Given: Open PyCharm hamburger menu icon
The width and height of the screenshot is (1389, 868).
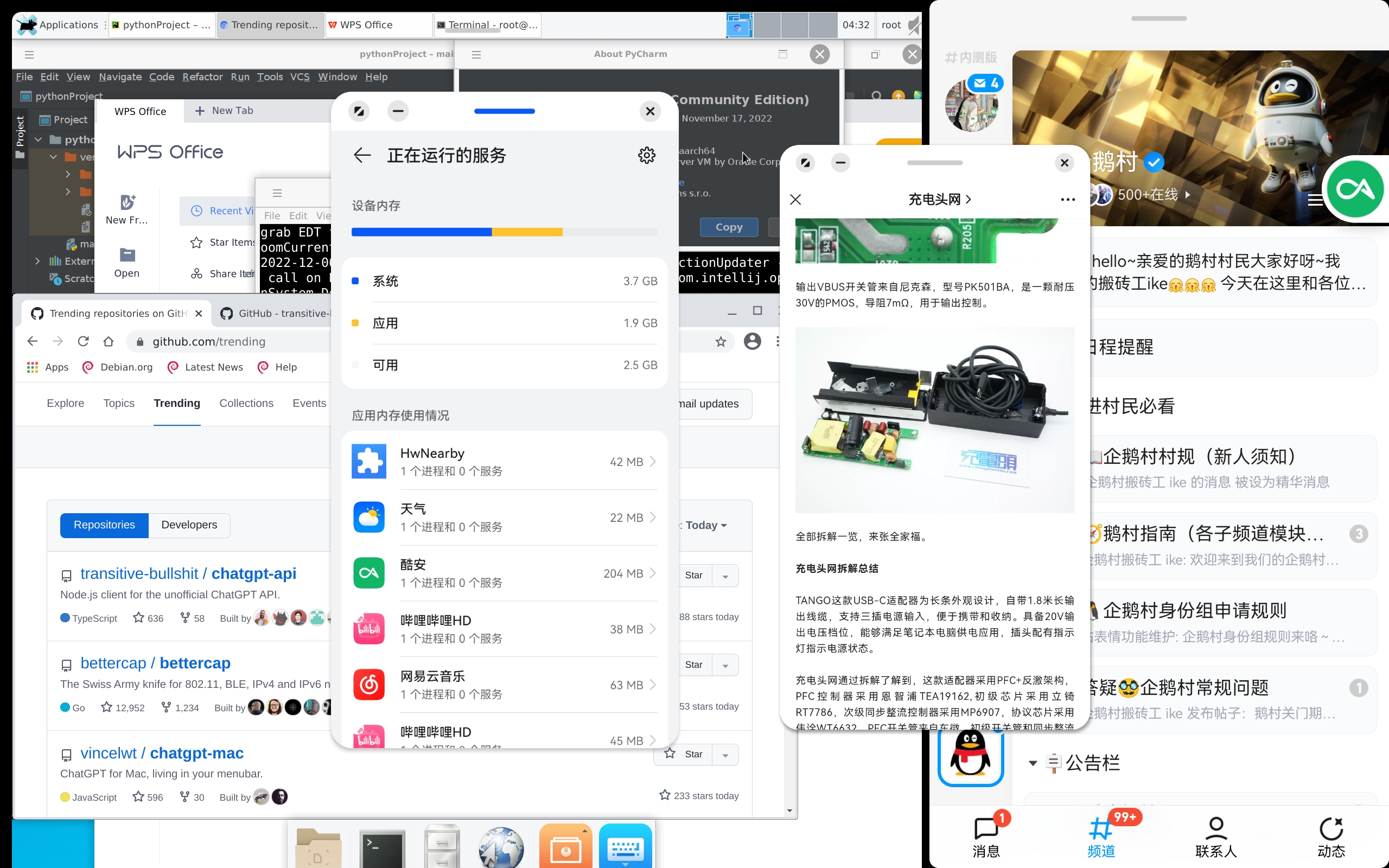Looking at the screenshot, I should tap(29, 55).
